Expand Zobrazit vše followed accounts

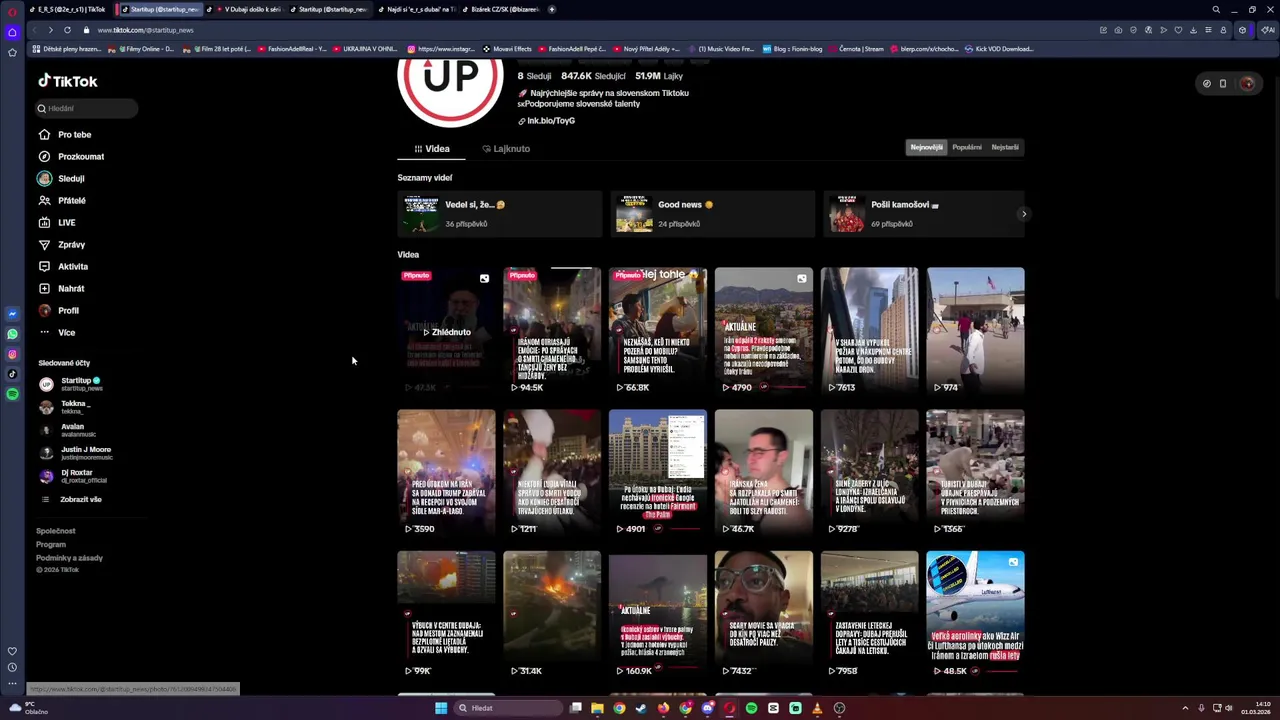coord(70,499)
